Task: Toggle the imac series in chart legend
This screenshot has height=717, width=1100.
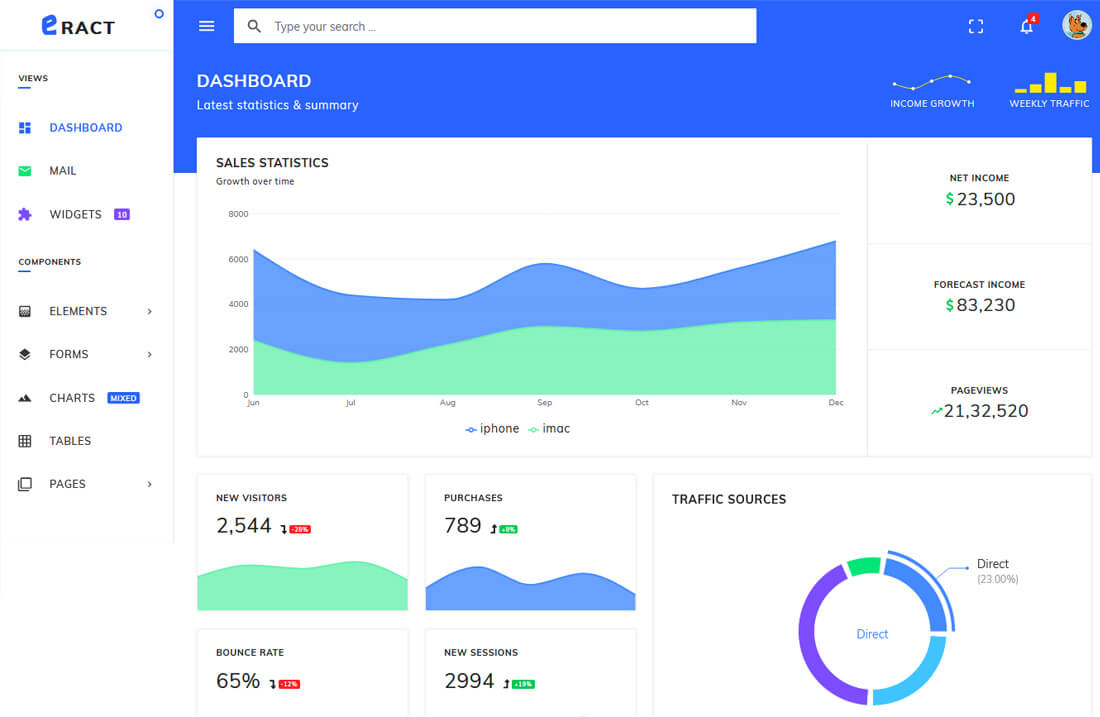Action: coord(548,428)
